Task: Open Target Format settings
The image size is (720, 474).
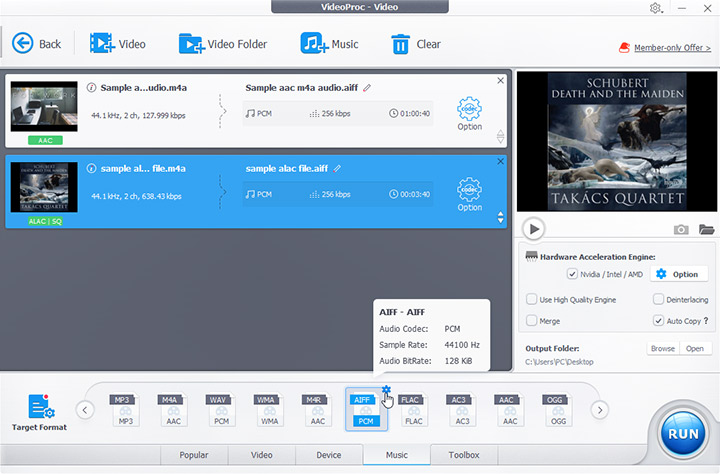Action: (x=39, y=412)
